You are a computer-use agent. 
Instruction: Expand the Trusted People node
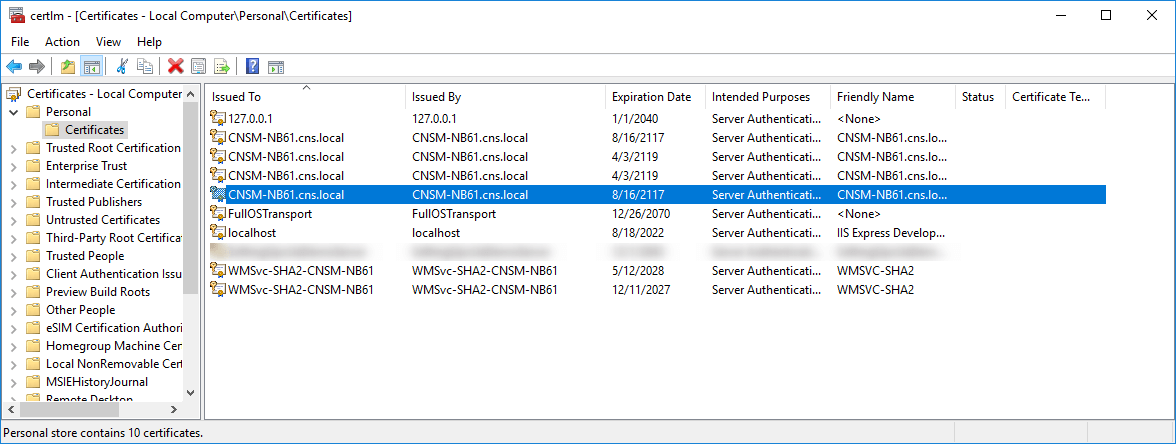14,256
